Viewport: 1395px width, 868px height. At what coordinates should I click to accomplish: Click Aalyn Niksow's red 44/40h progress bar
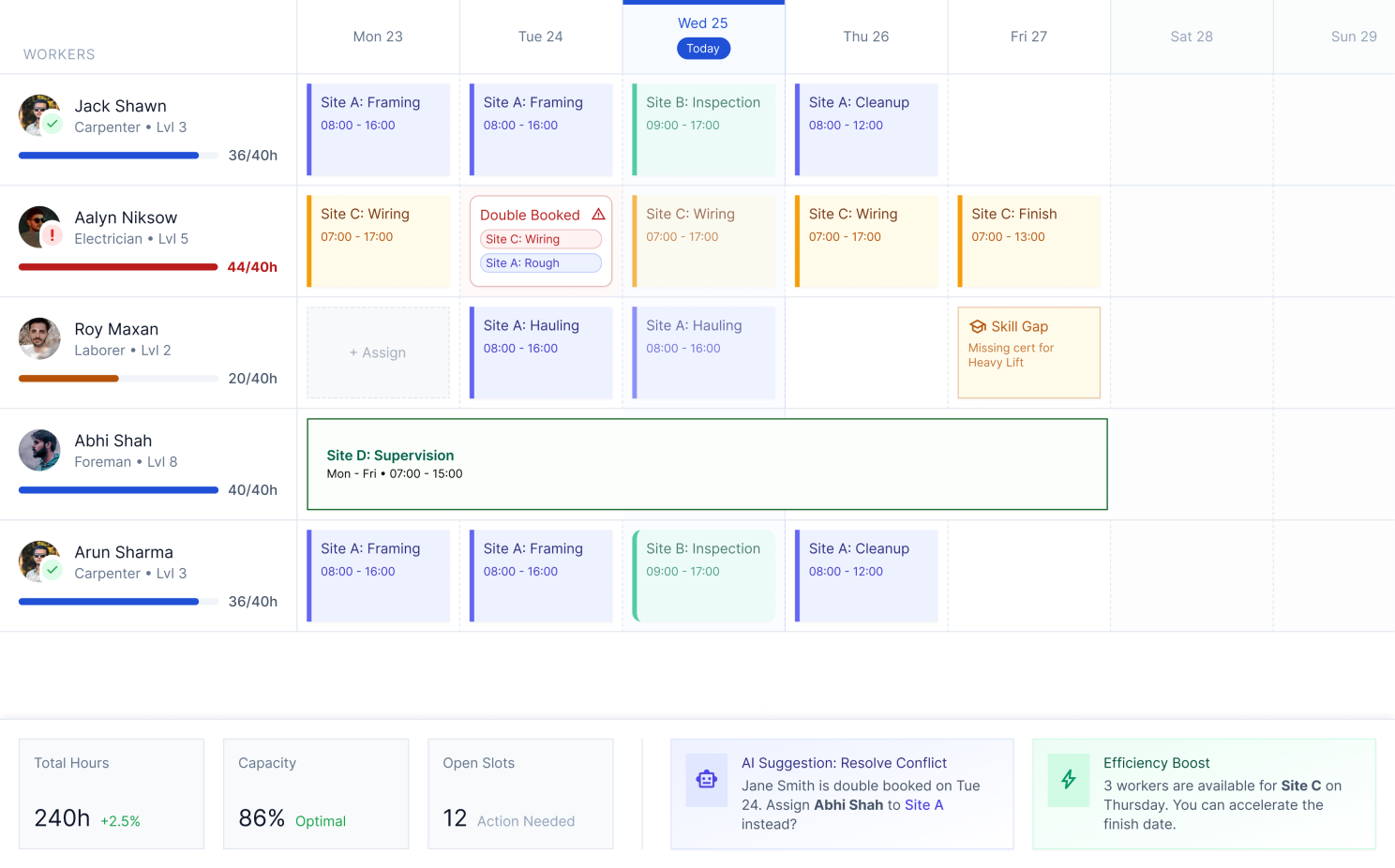pos(119,267)
